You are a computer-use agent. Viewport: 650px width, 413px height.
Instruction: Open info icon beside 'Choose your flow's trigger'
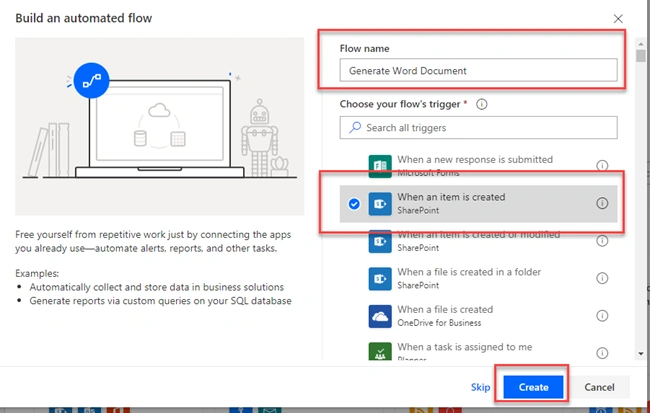(481, 104)
